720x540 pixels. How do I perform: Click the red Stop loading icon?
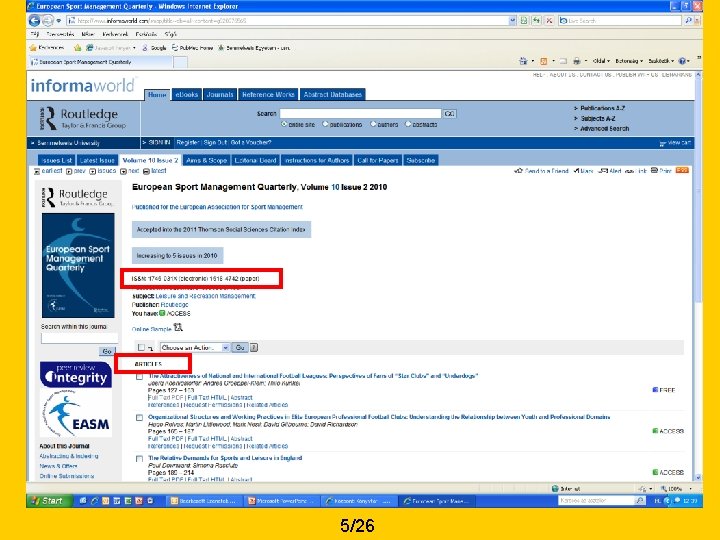549,21
